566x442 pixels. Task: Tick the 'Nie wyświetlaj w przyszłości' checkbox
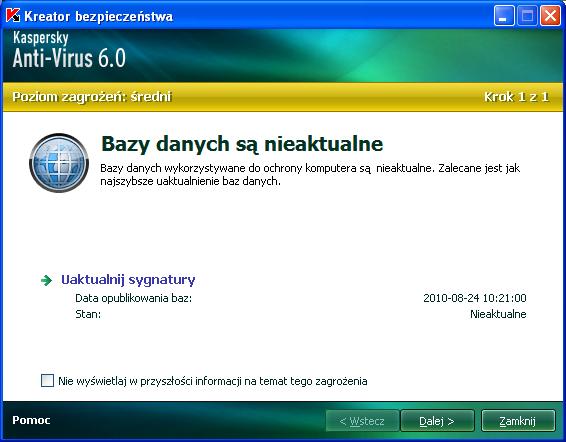47,381
